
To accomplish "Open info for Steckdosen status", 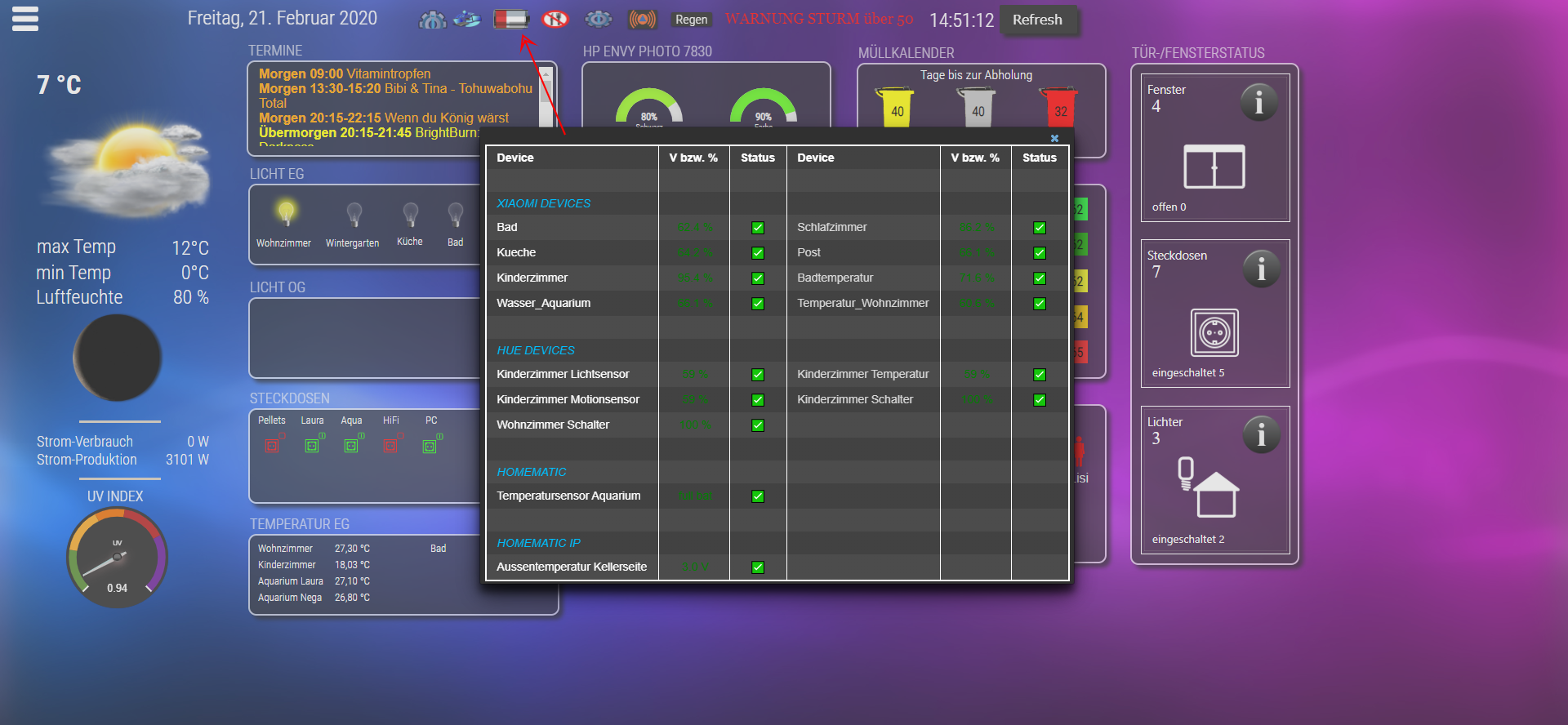I will tap(1261, 269).
